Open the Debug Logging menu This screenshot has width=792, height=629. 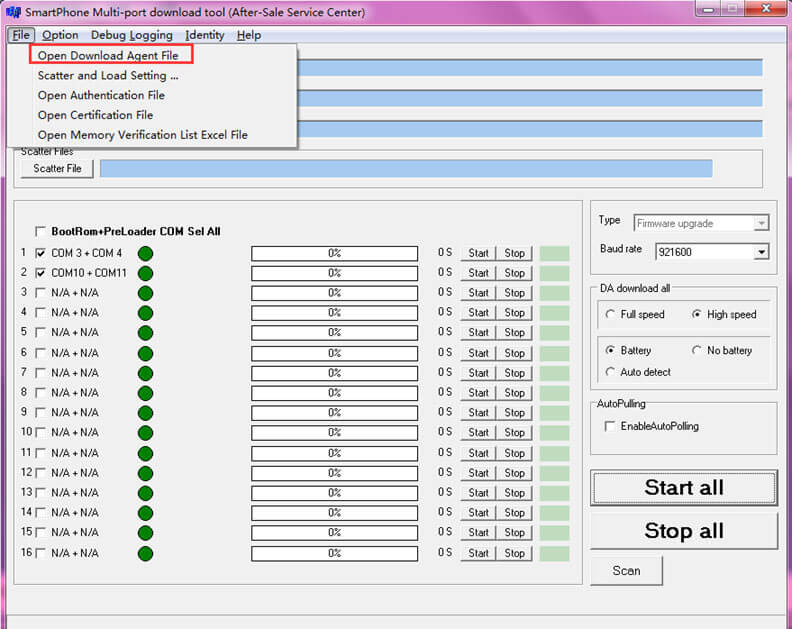pyautogui.click(x=132, y=35)
